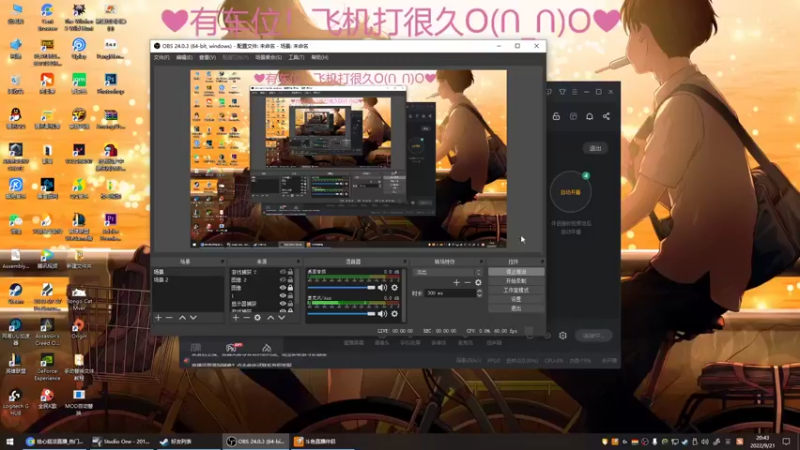
Task: Click the 退出 button in companion window
Action: click(595, 148)
